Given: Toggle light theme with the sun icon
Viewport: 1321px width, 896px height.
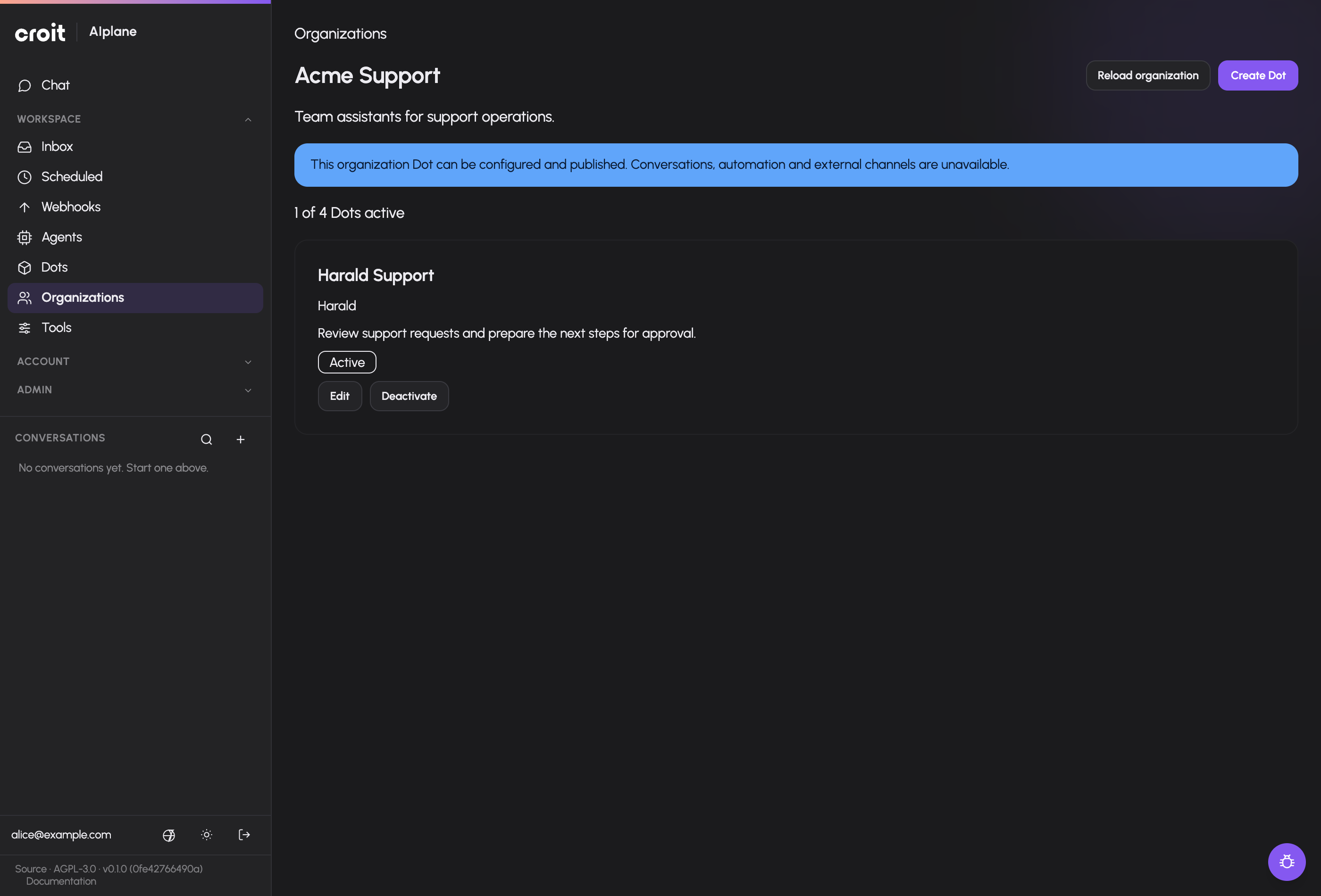Looking at the screenshot, I should pos(207,835).
